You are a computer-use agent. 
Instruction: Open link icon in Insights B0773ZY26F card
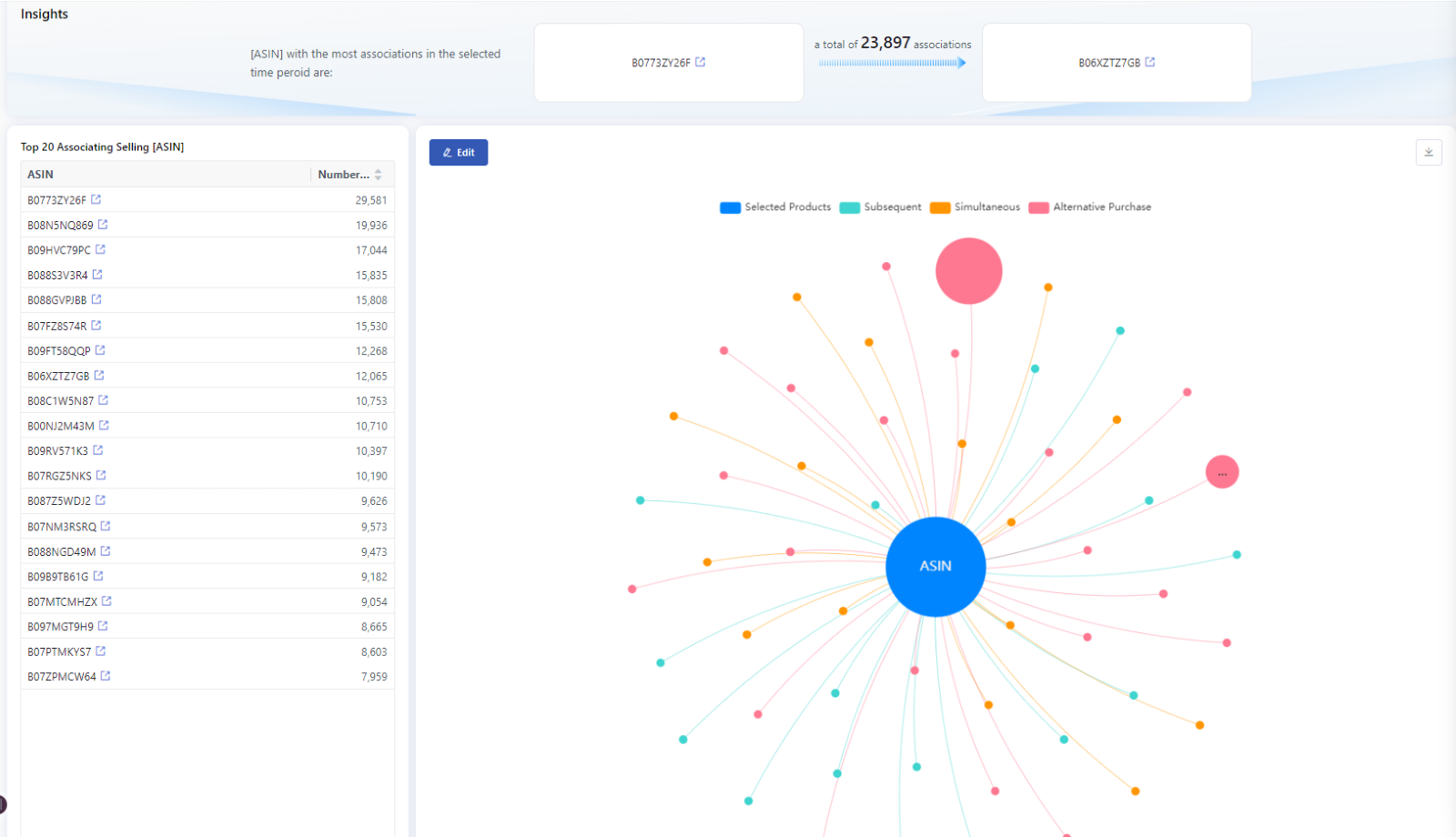pyautogui.click(x=700, y=62)
